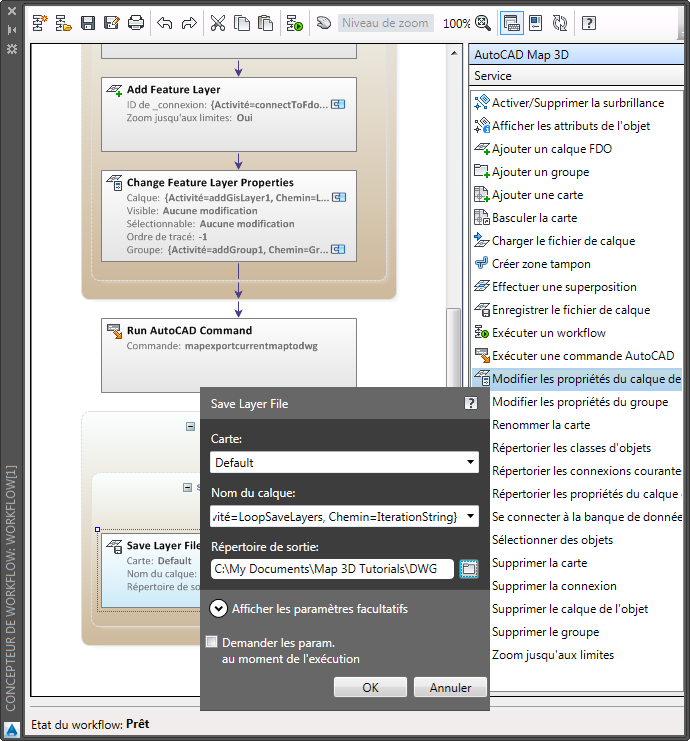The width and height of the screenshot is (690, 741).
Task: Select Ajouter une carte activity
Action: 577,195
